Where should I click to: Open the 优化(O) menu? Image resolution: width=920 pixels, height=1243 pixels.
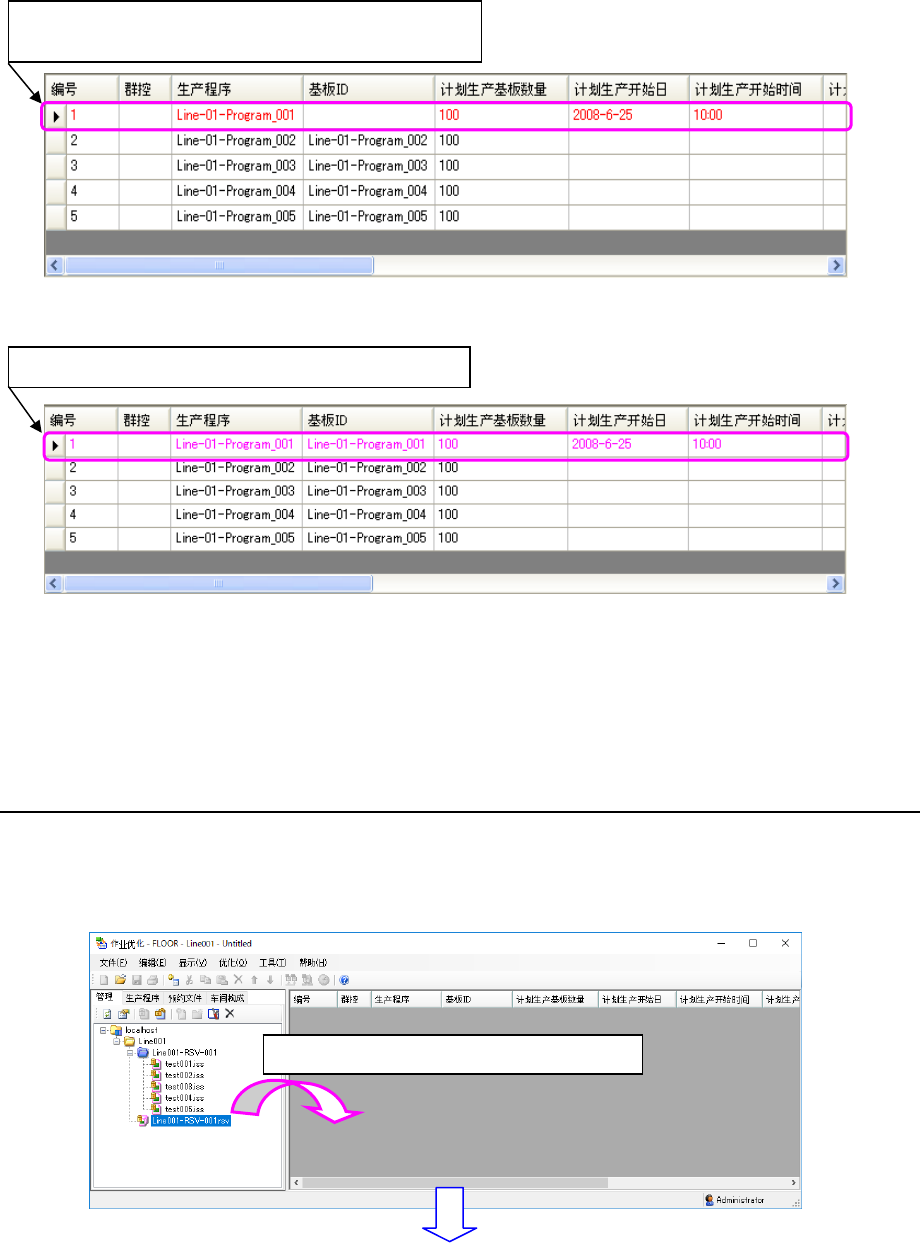coord(232,963)
